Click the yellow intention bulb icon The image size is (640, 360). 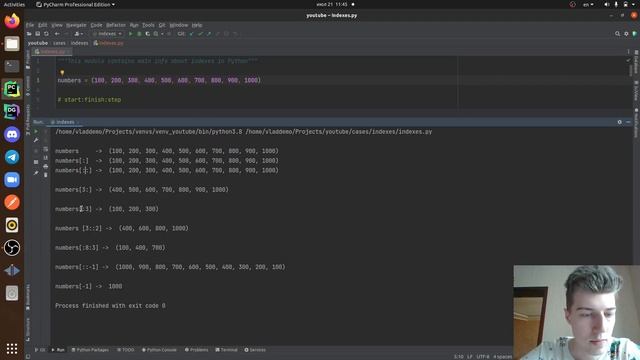coord(62,73)
